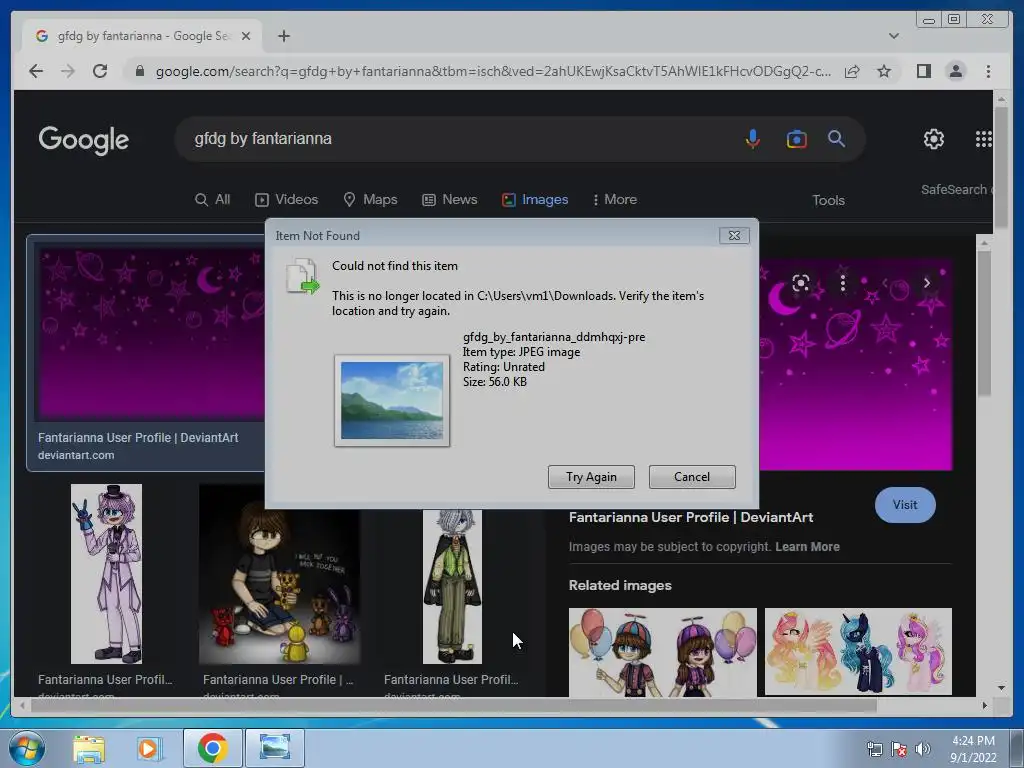Open Google settings gear
The image size is (1024, 768).
click(x=934, y=138)
